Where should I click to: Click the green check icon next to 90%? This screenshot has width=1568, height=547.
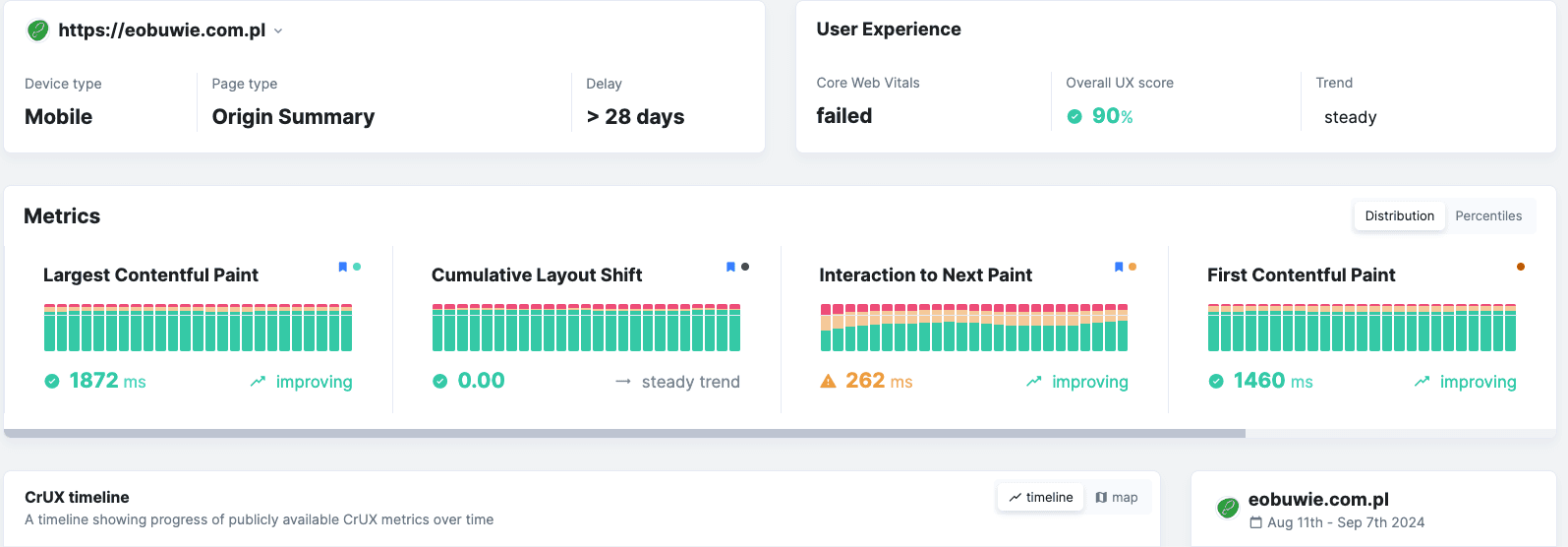coord(1074,117)
